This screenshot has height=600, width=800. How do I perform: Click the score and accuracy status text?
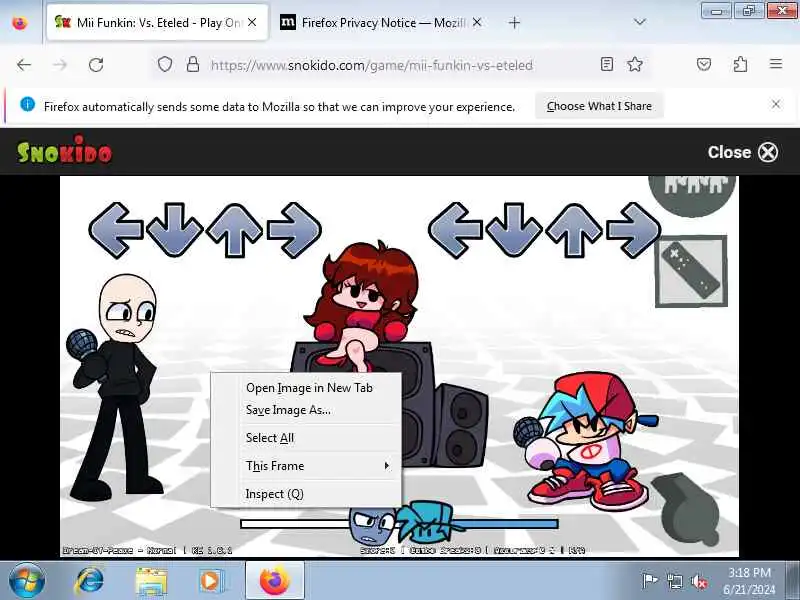pos(472,551)
